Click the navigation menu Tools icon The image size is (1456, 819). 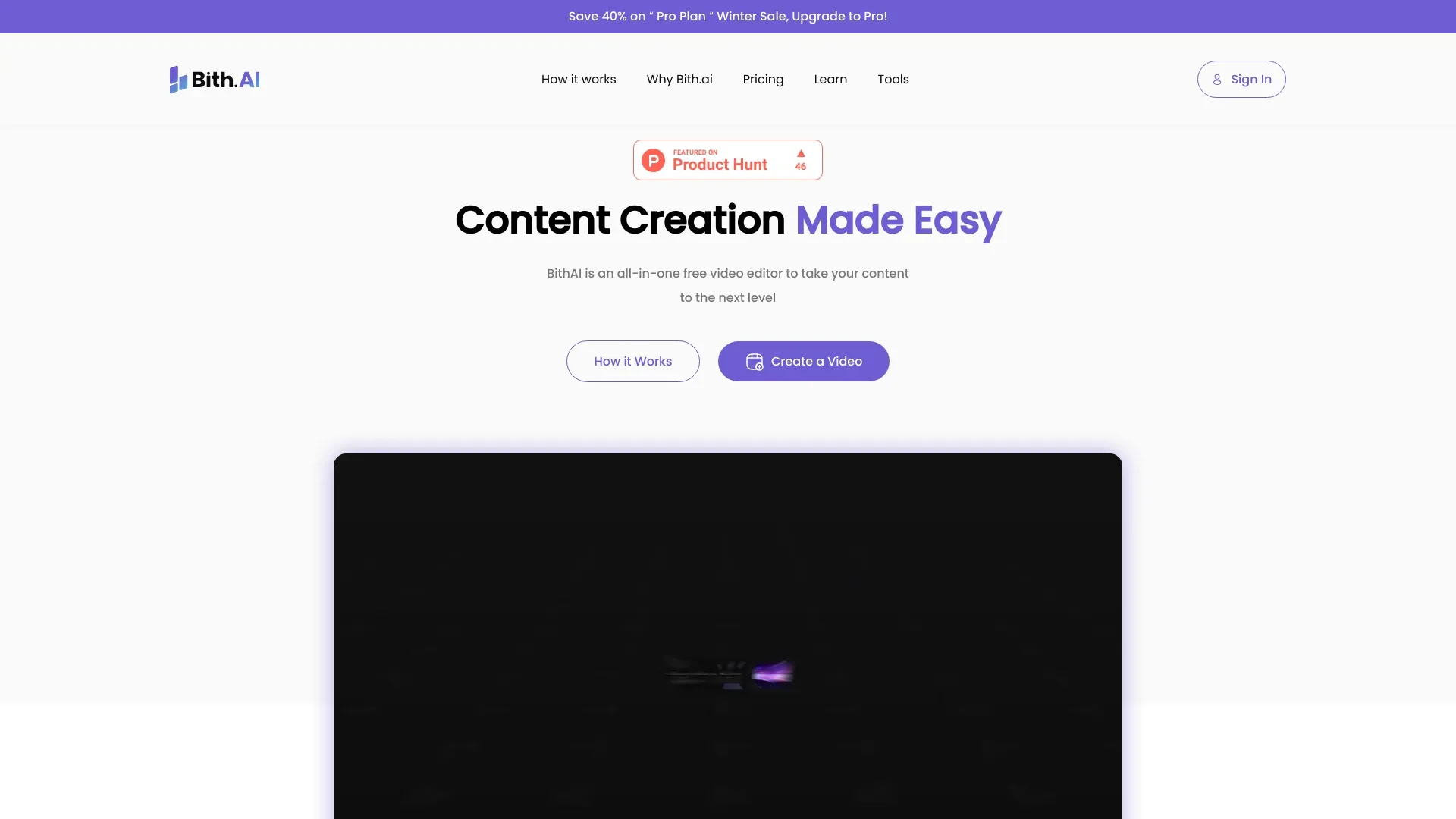click(893, 78)
